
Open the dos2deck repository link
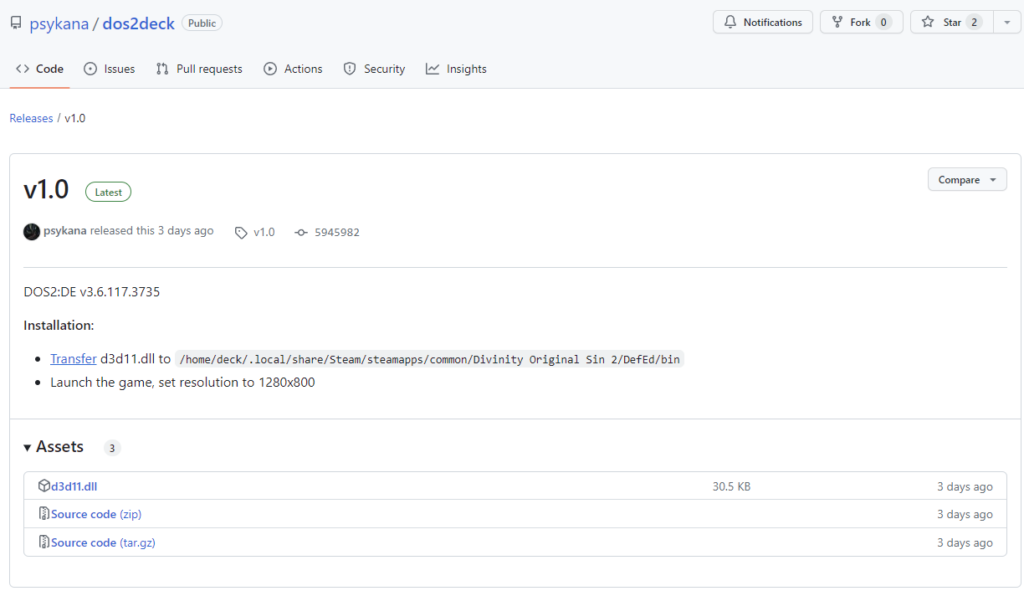coord(138,24)
